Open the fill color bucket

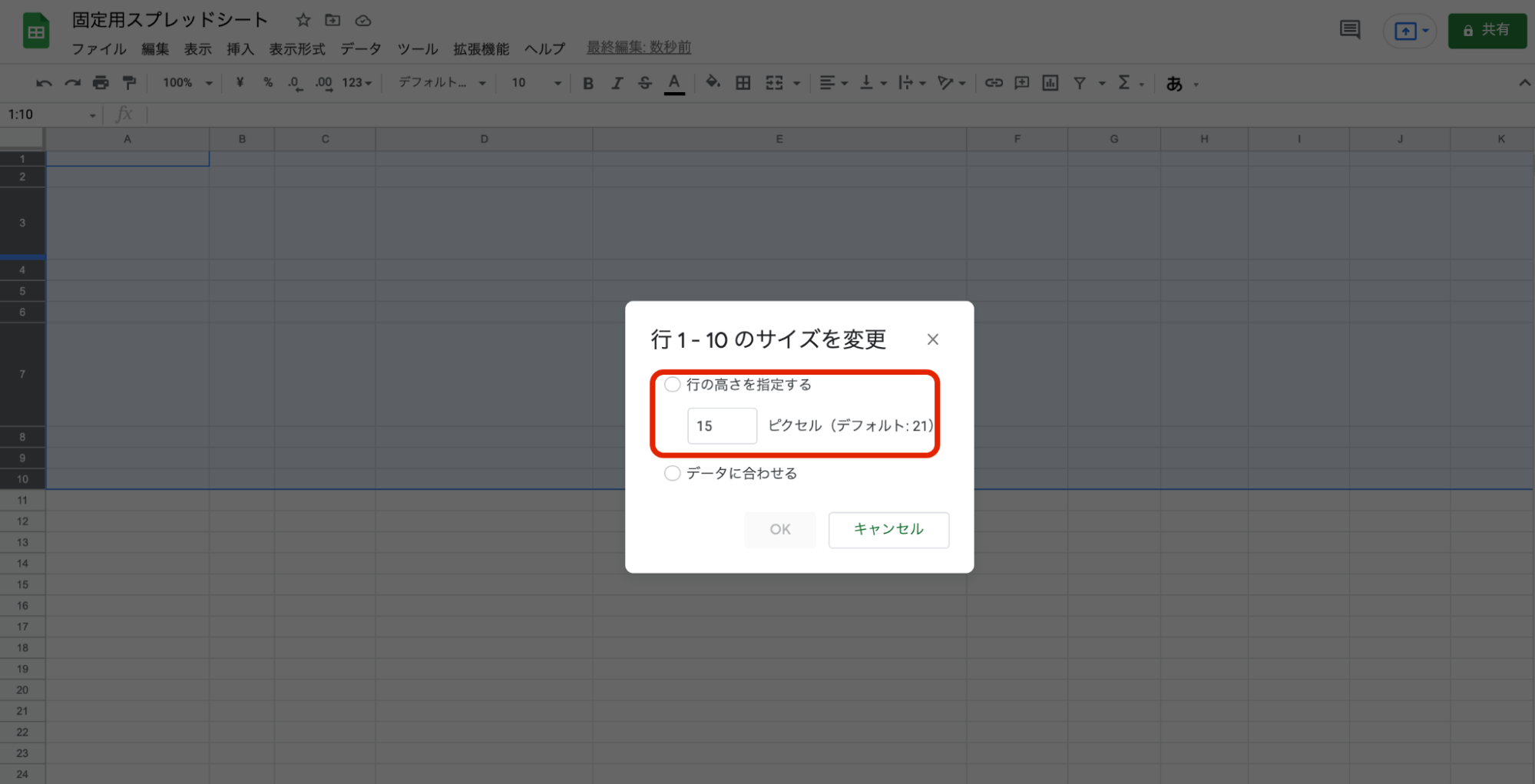[x=713, y=83]
